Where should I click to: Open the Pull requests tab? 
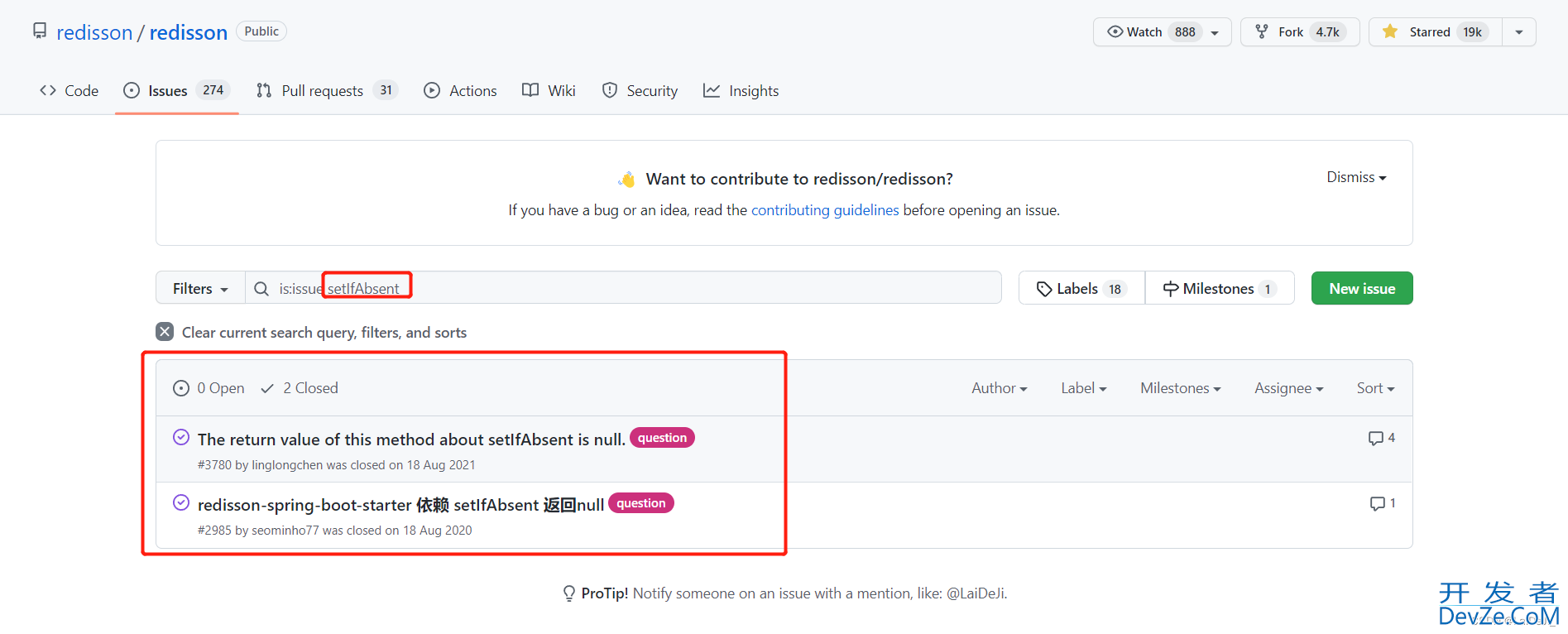[327, 91]
